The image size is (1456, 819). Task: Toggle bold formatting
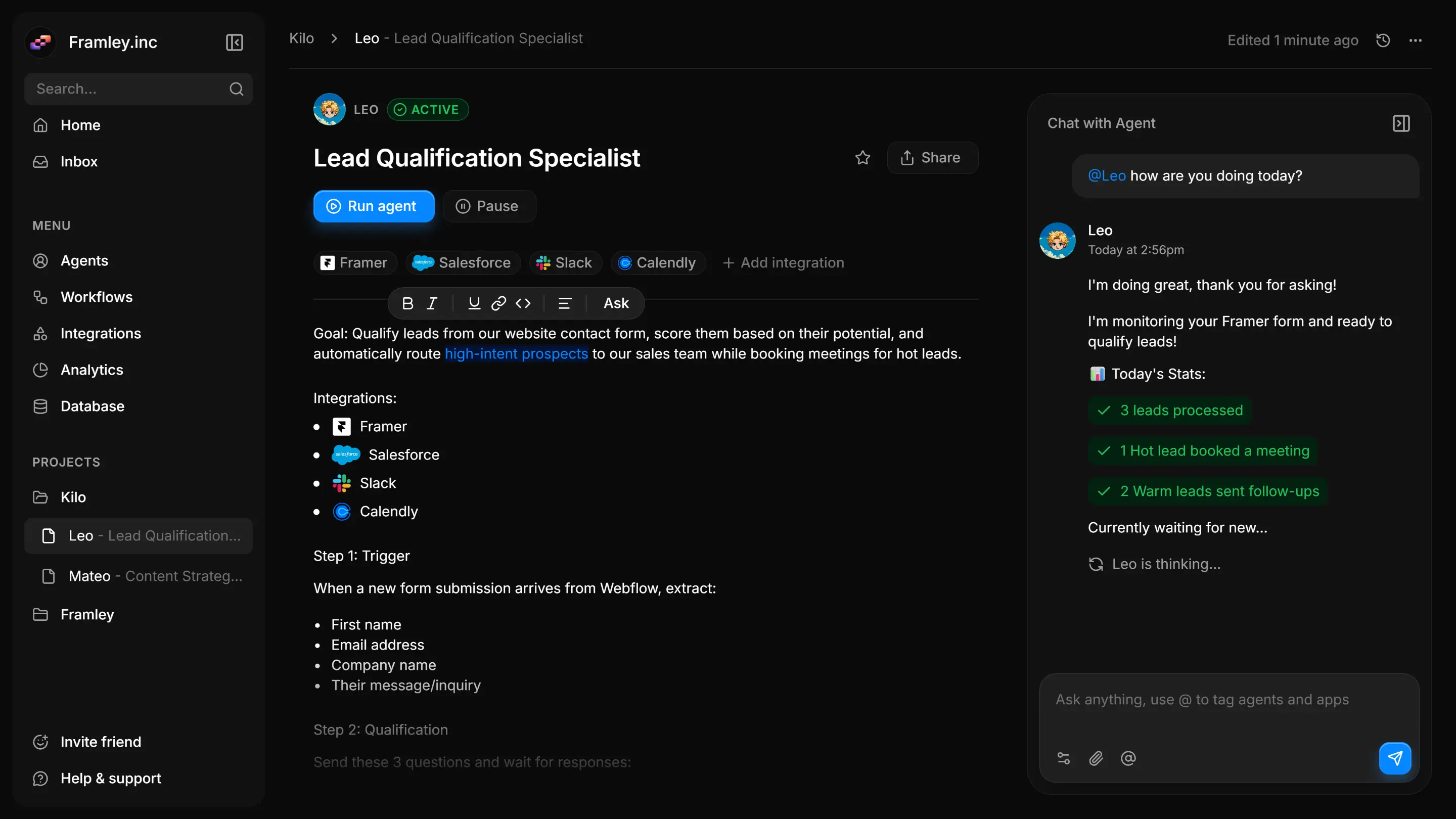pos(407,303)
